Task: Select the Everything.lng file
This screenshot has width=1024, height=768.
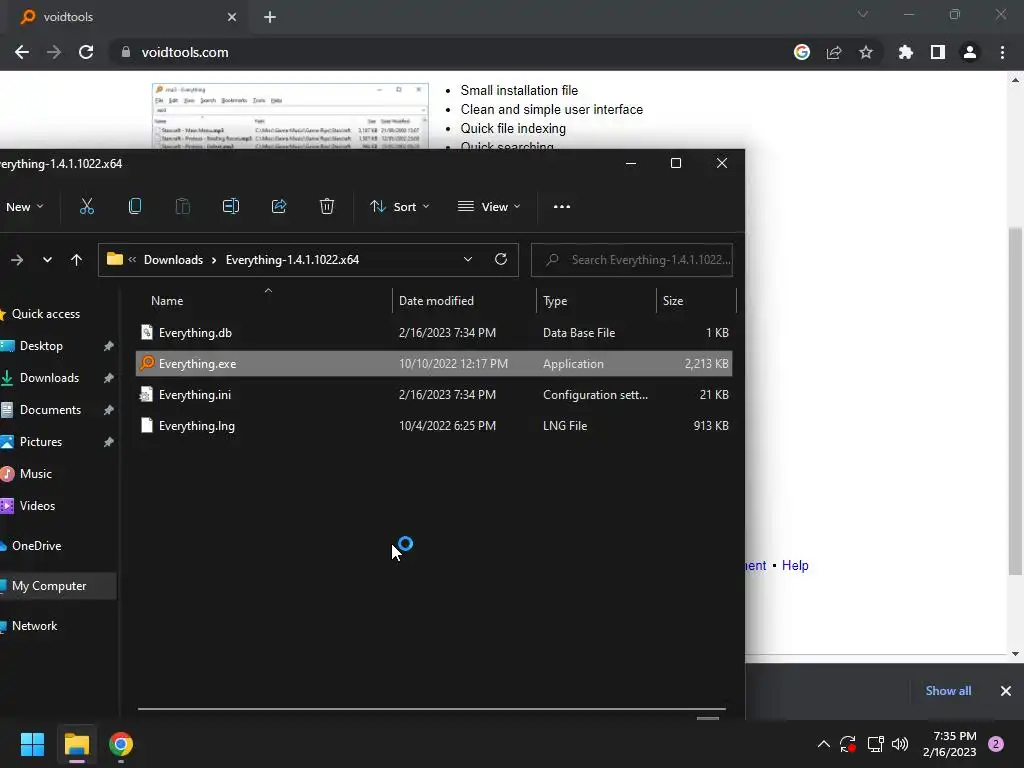Action: 434,426
